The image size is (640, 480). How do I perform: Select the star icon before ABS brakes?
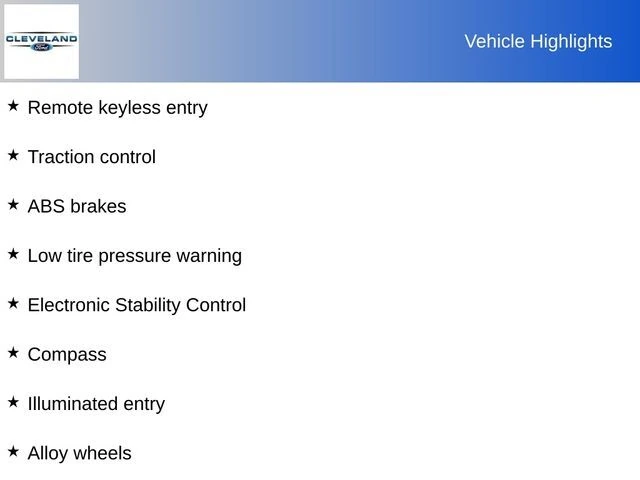13,204
